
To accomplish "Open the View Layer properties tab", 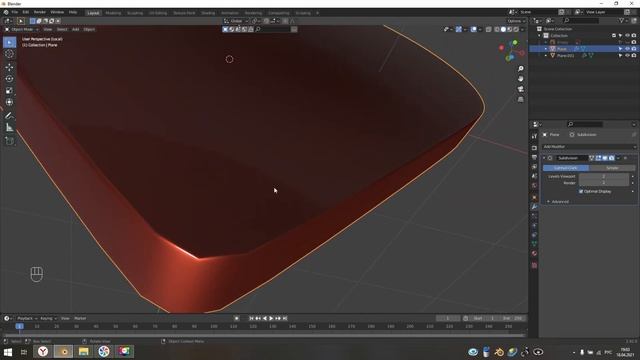I will 534,167.
